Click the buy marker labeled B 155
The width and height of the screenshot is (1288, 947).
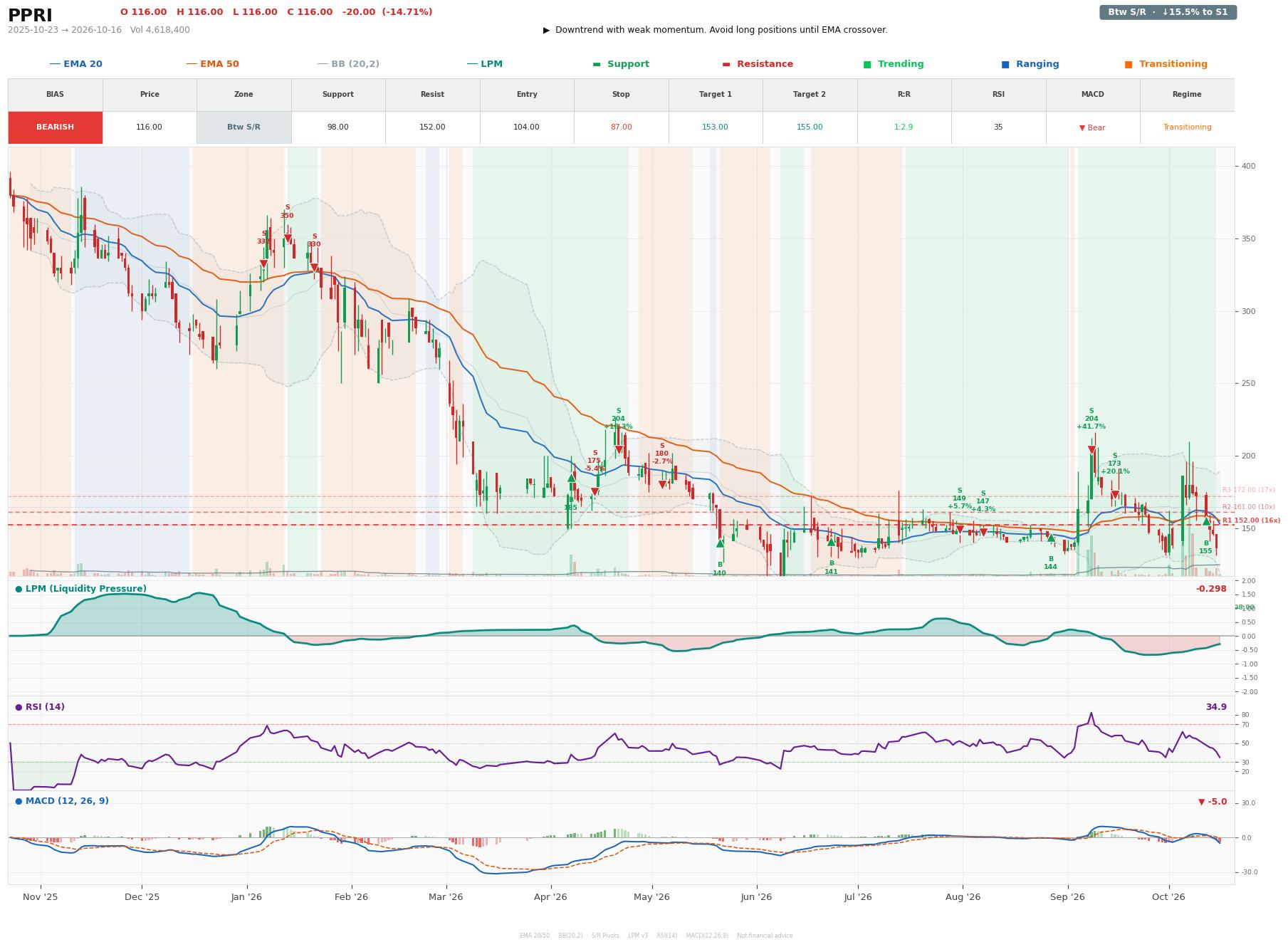(x=1206, y=521)
